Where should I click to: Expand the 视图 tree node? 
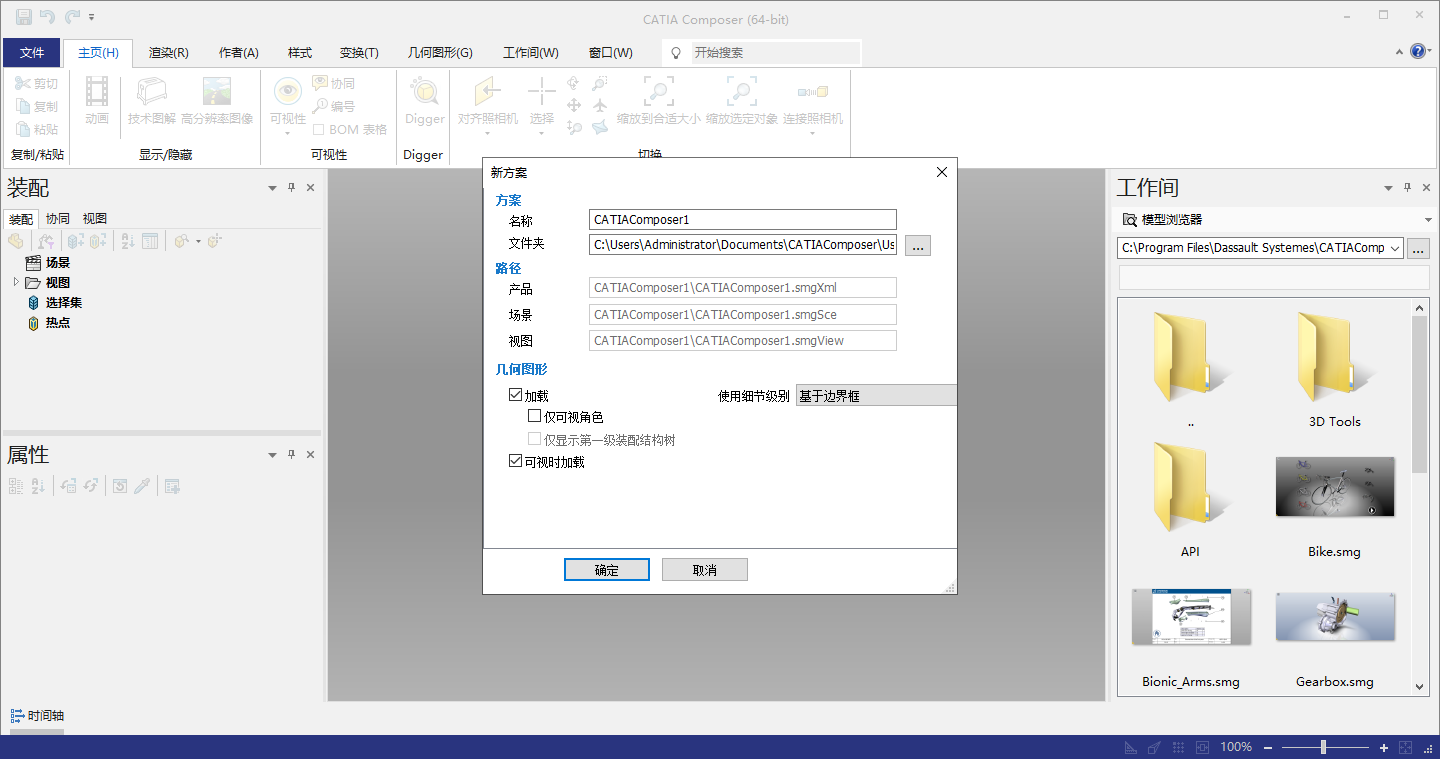16,282
